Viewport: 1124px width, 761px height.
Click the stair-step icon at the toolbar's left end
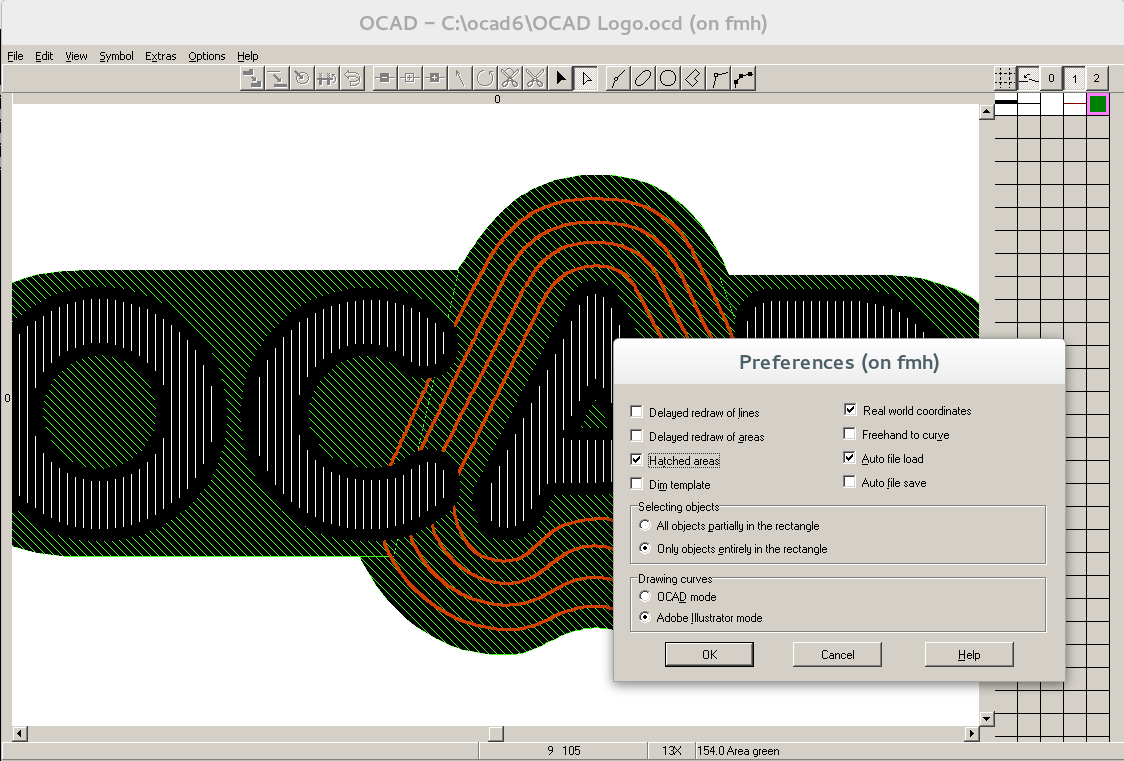252,78
